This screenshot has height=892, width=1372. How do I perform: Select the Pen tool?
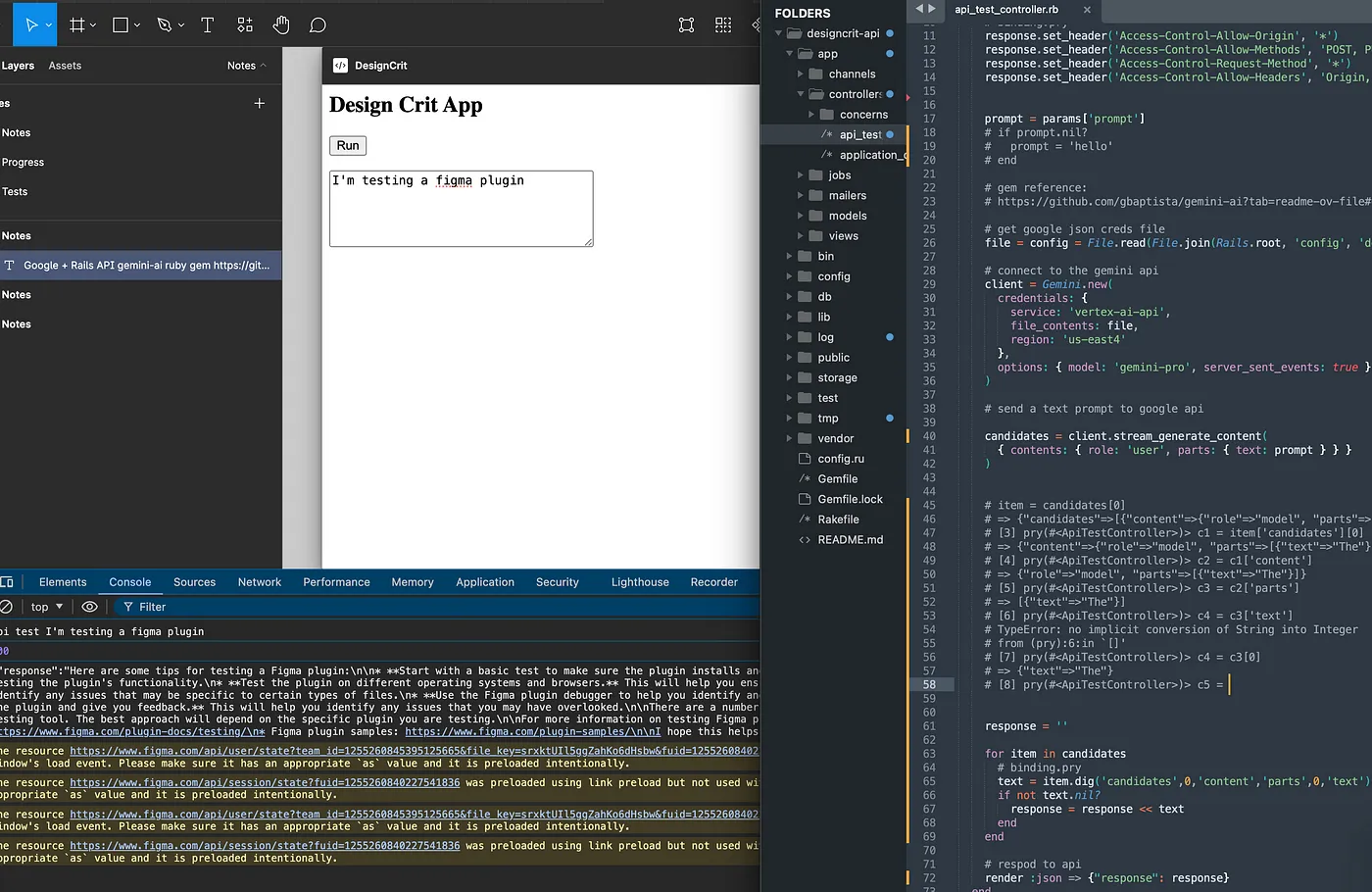pyautogui.click(x=165, y=25)
